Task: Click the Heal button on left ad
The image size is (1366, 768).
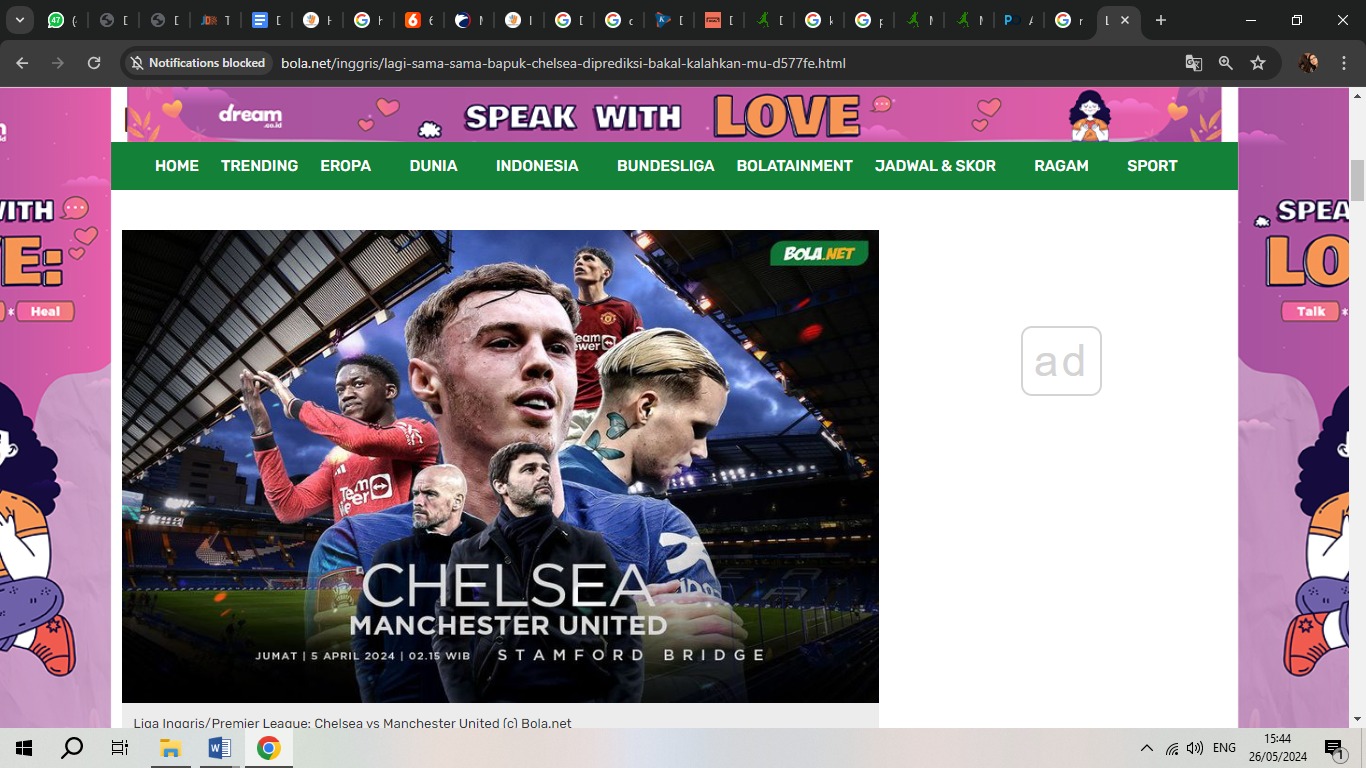Action: pos(45,311)
